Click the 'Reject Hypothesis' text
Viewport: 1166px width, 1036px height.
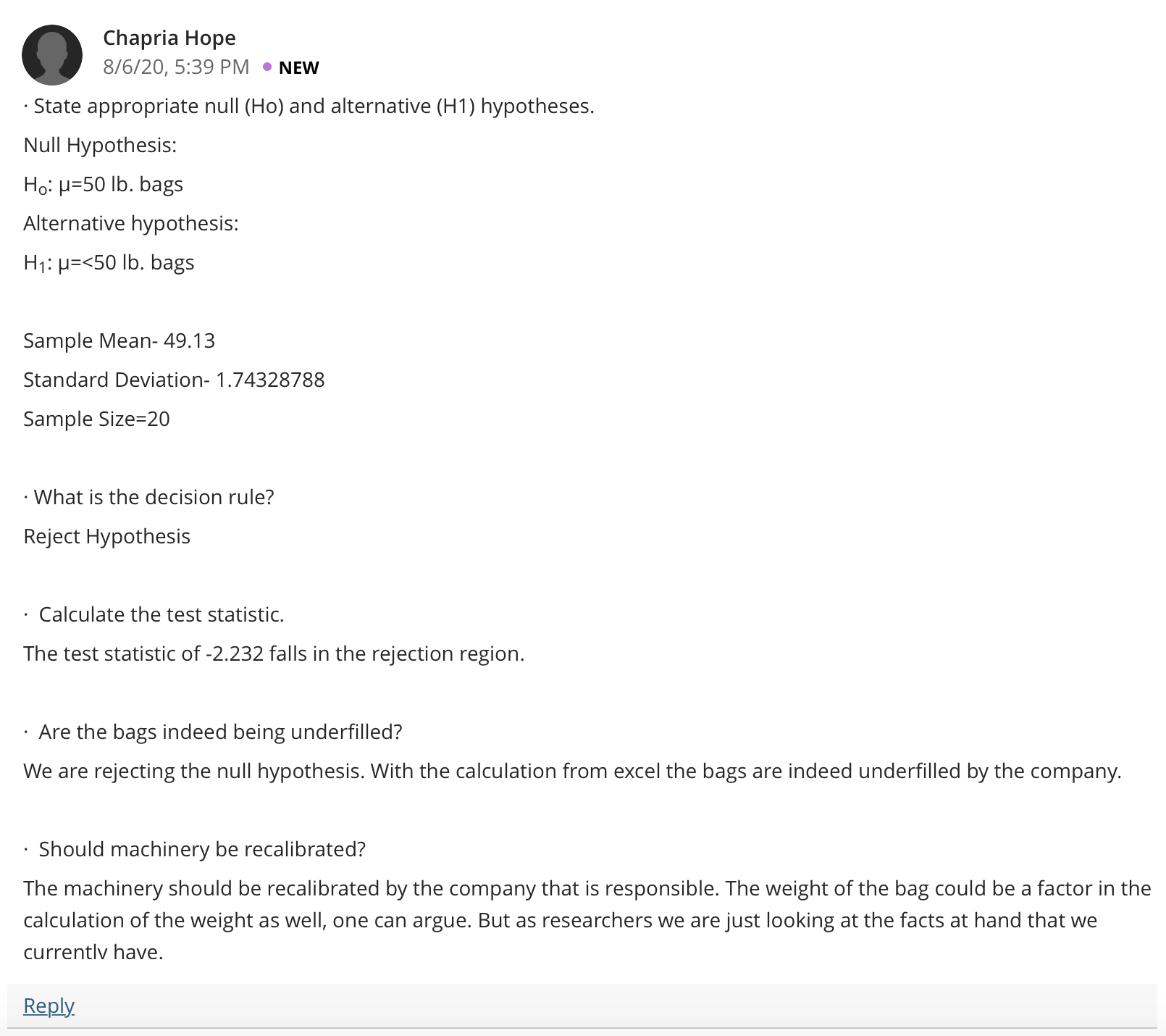pos(107,536)
